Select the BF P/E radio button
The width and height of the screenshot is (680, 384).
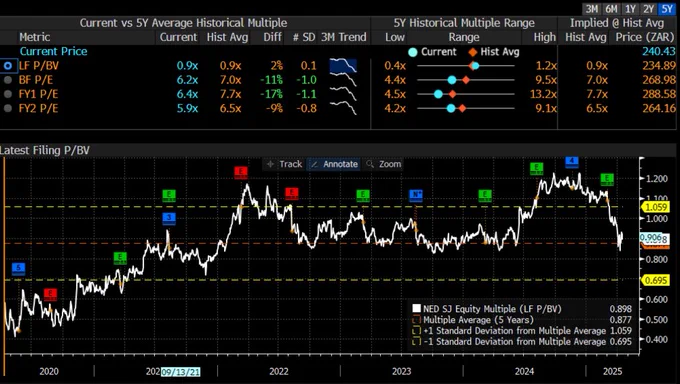click(x=8, y=80)
